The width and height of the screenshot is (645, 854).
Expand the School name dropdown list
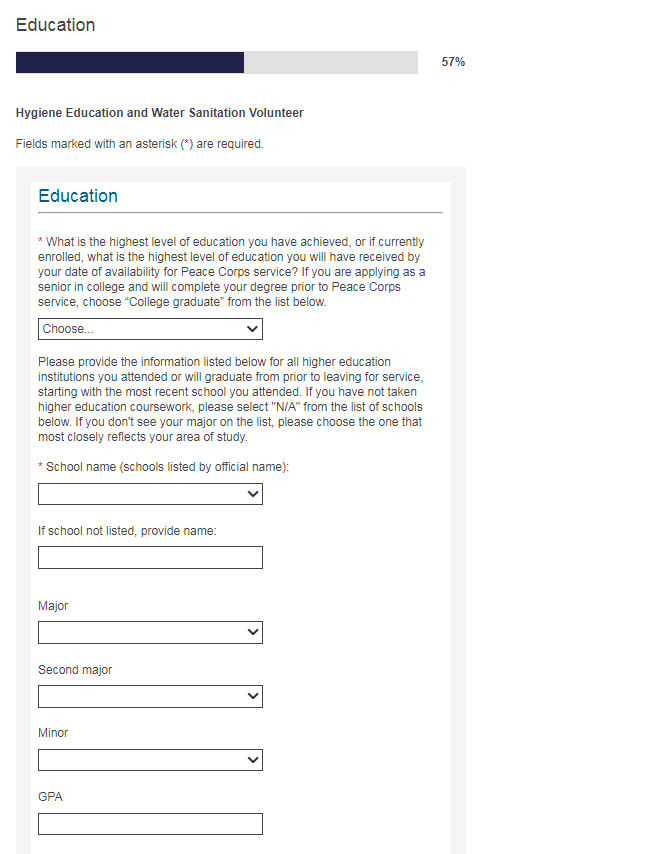(150, 494)
